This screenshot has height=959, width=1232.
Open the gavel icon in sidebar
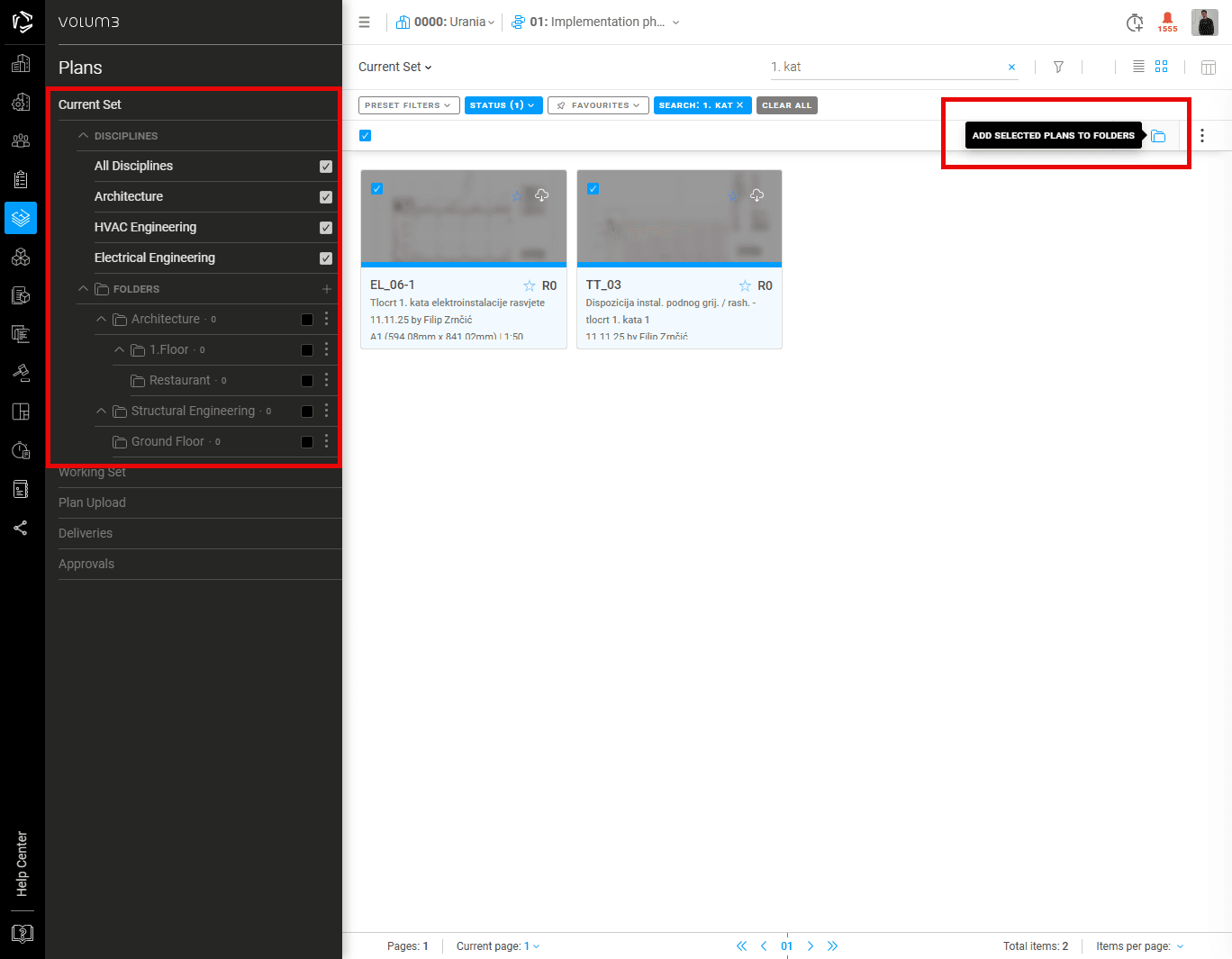(x=21, y=373)
